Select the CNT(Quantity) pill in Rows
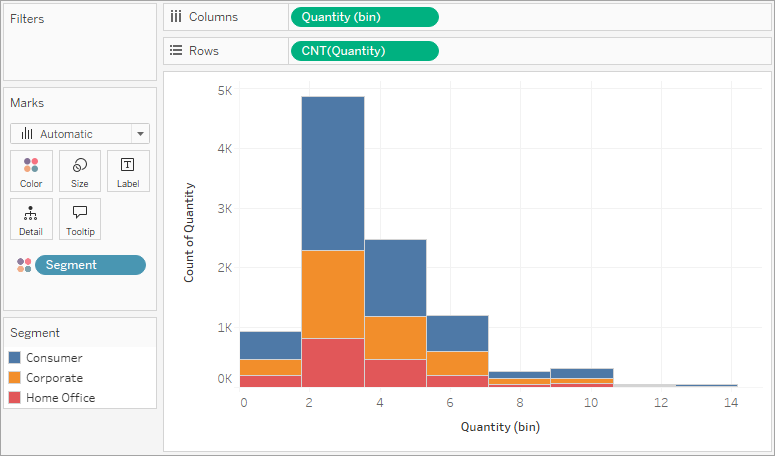This screenshot has width=775, height=456. (365, 51)
